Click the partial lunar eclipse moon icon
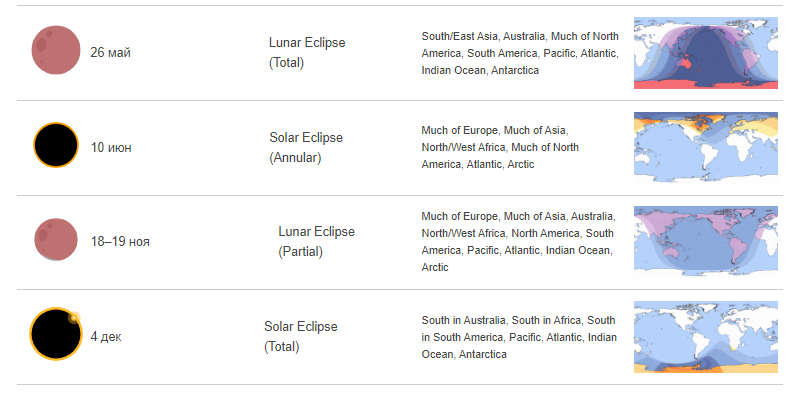The width and height of the screenshot is (794, 408). (56, 239)
